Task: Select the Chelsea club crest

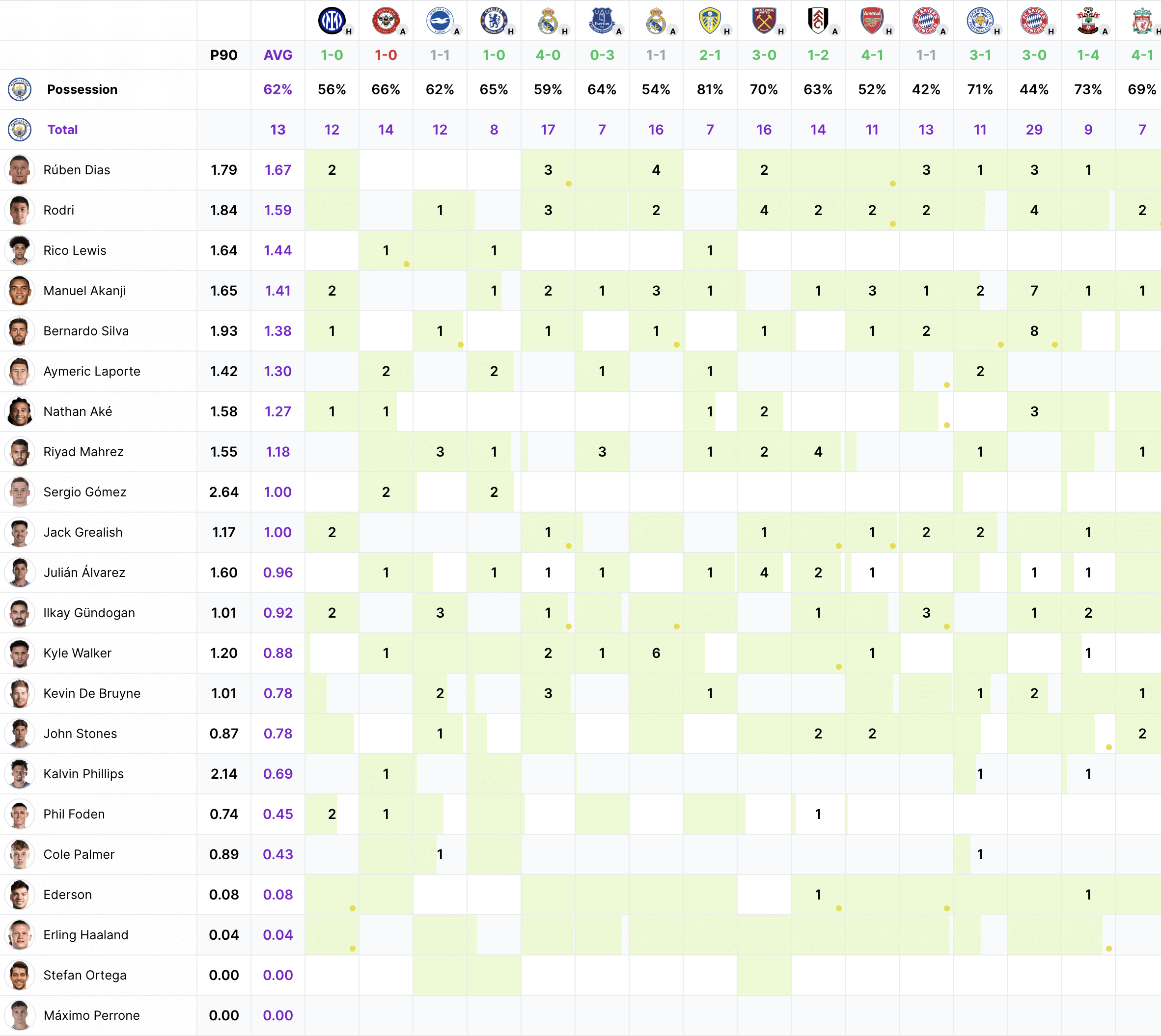Action: click(494, 21)
